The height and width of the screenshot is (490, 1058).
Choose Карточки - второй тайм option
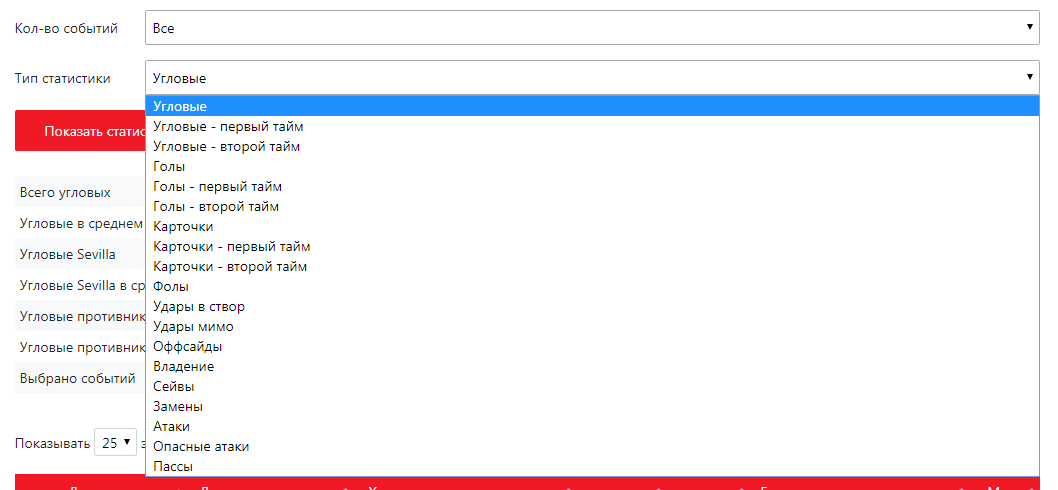230,267
